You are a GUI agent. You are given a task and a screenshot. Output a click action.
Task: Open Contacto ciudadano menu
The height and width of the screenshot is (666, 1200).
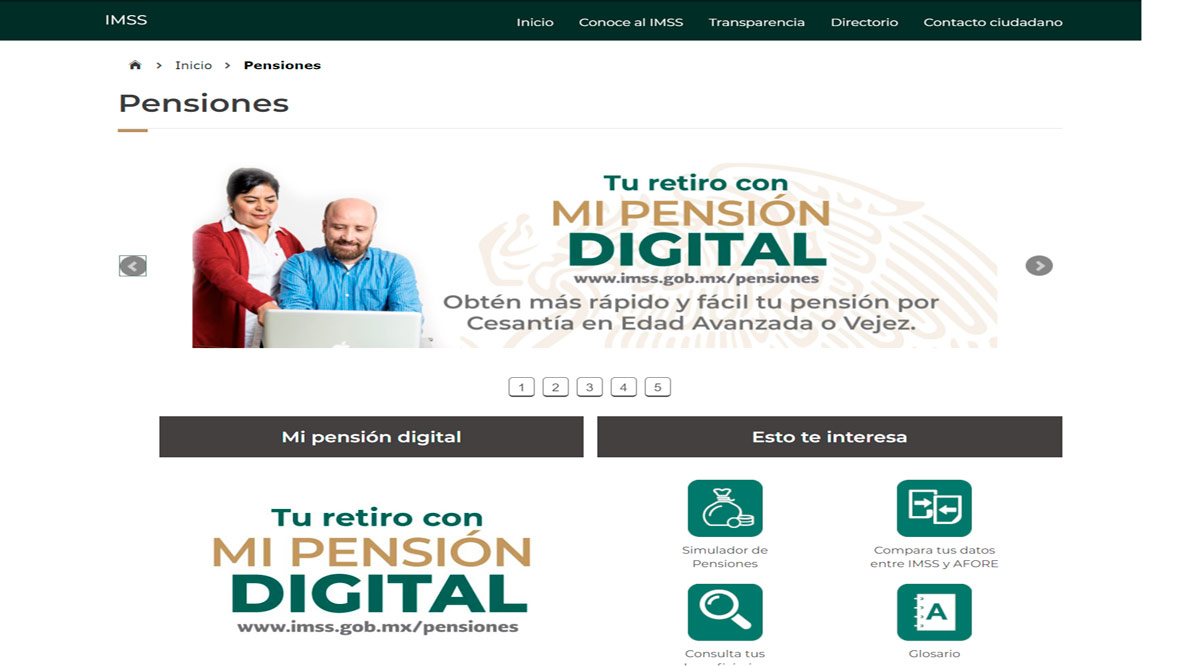[x=993, y=22]
